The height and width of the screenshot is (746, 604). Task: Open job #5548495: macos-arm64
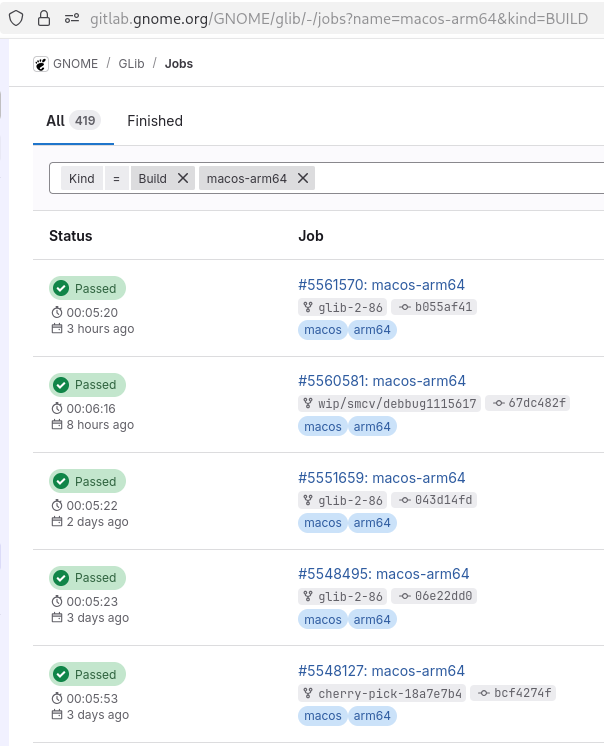click(383, 574)
